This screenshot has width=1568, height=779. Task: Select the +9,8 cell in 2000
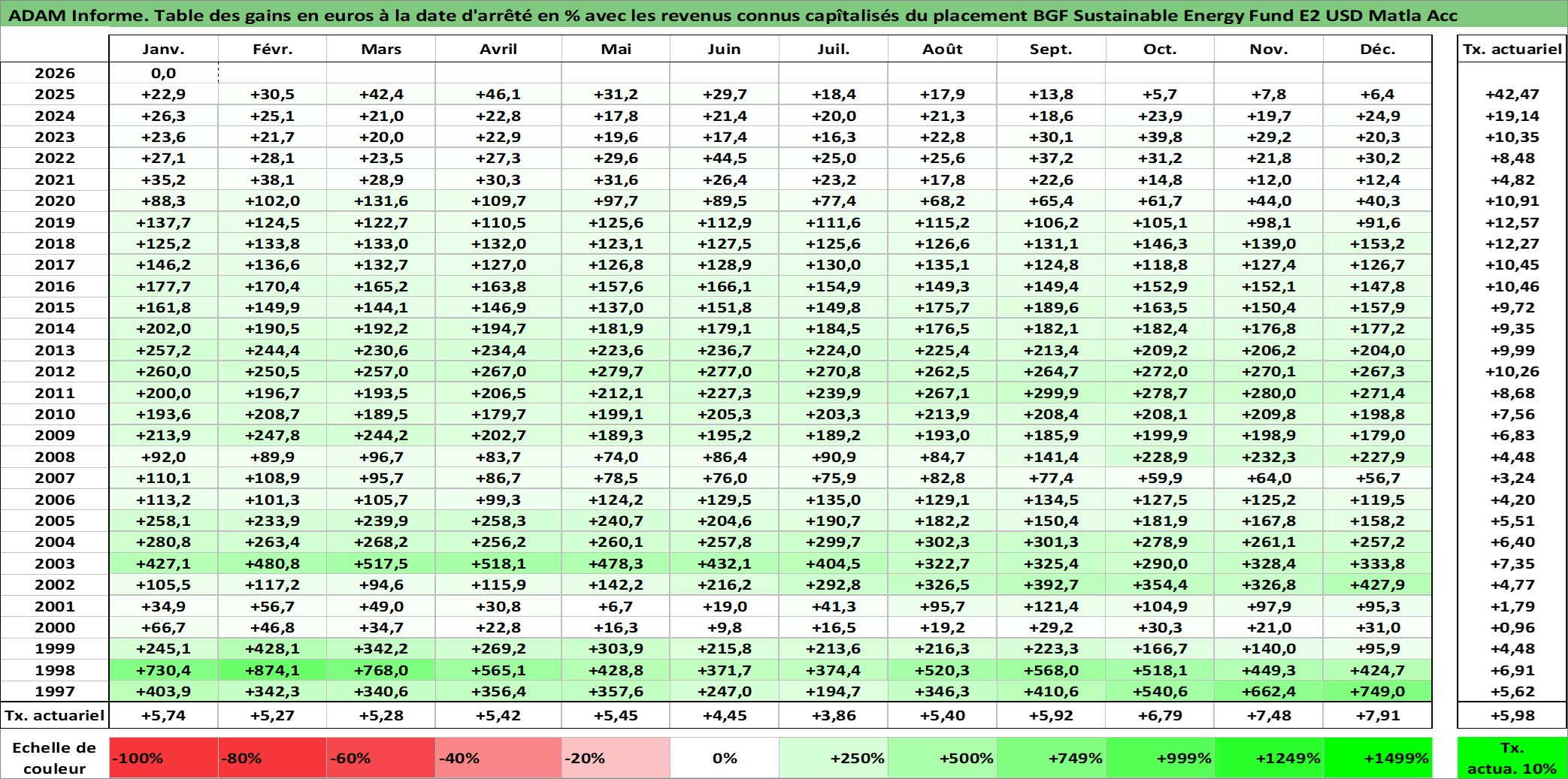point(725,627)
